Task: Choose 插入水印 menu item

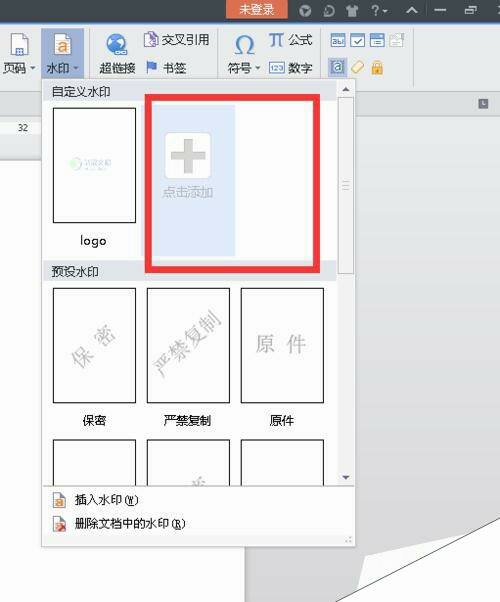Action: point(106,500)
